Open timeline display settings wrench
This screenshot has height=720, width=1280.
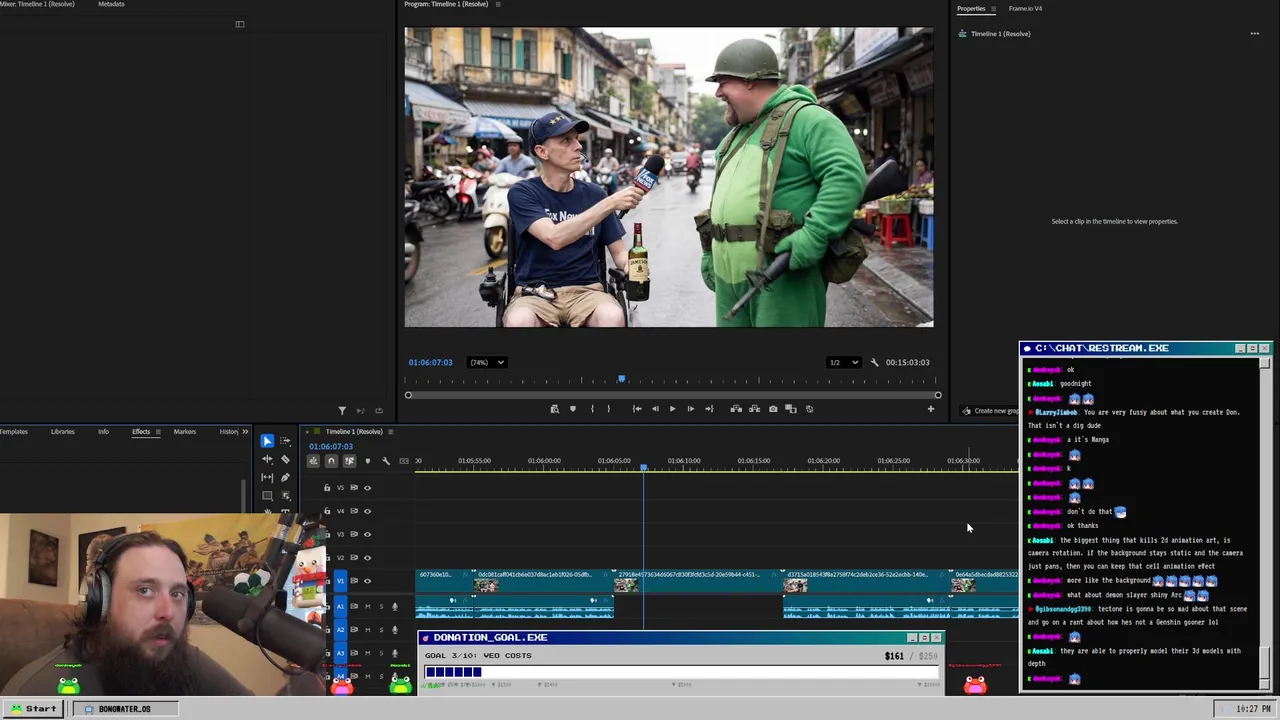click(x=386, y=461)
